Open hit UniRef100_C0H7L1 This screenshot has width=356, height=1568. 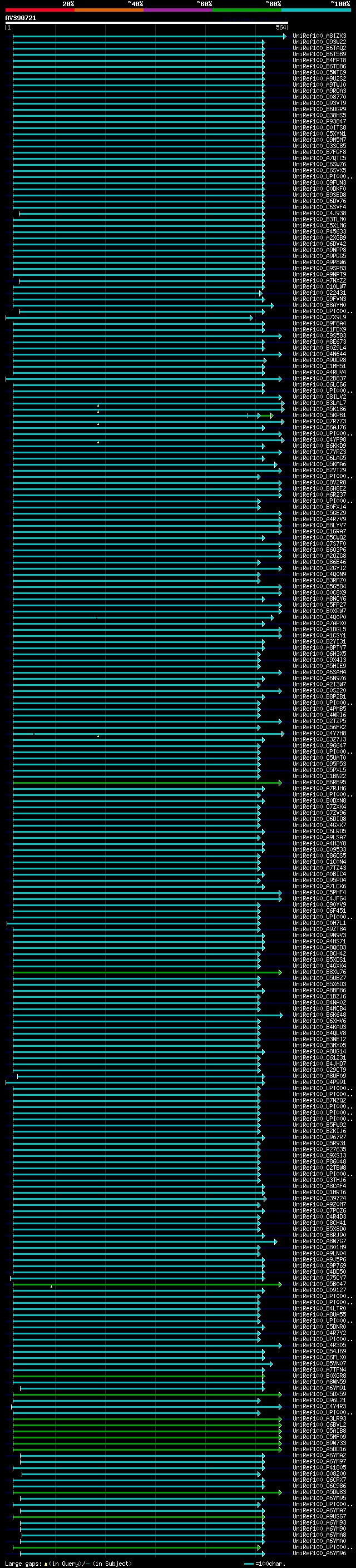319,923
